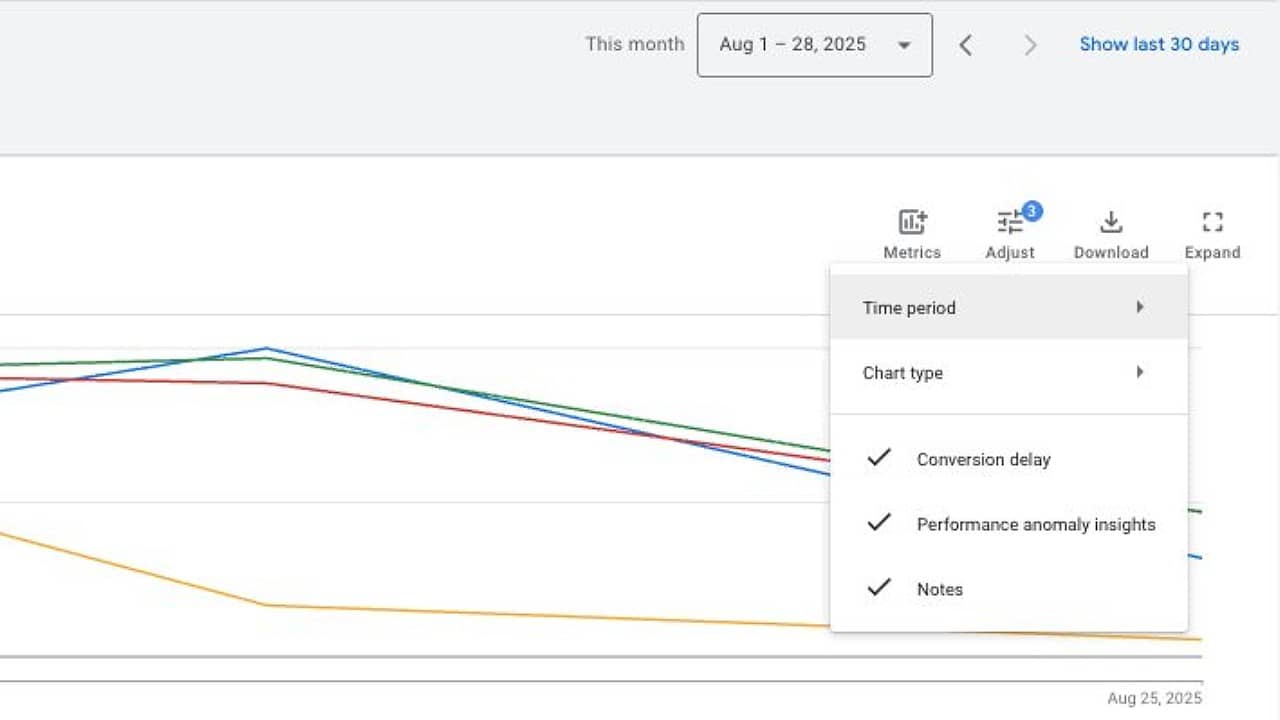Open the Aug 1 – 28, 2025 date dropdown
Image resolution: width=1280 pixels, height=720 pixels.
(814, 45)
